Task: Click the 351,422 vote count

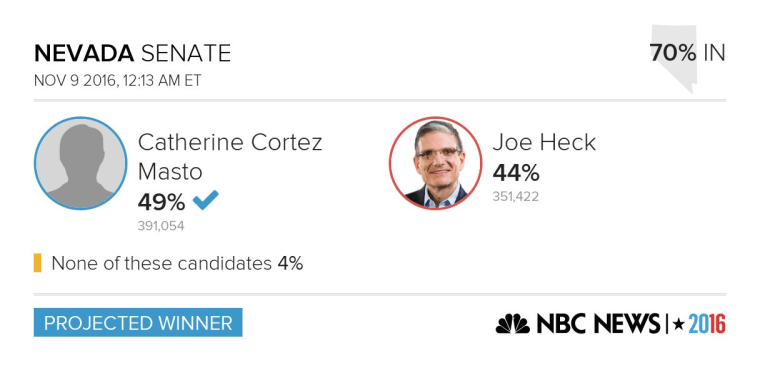Action: coord(516,197)
